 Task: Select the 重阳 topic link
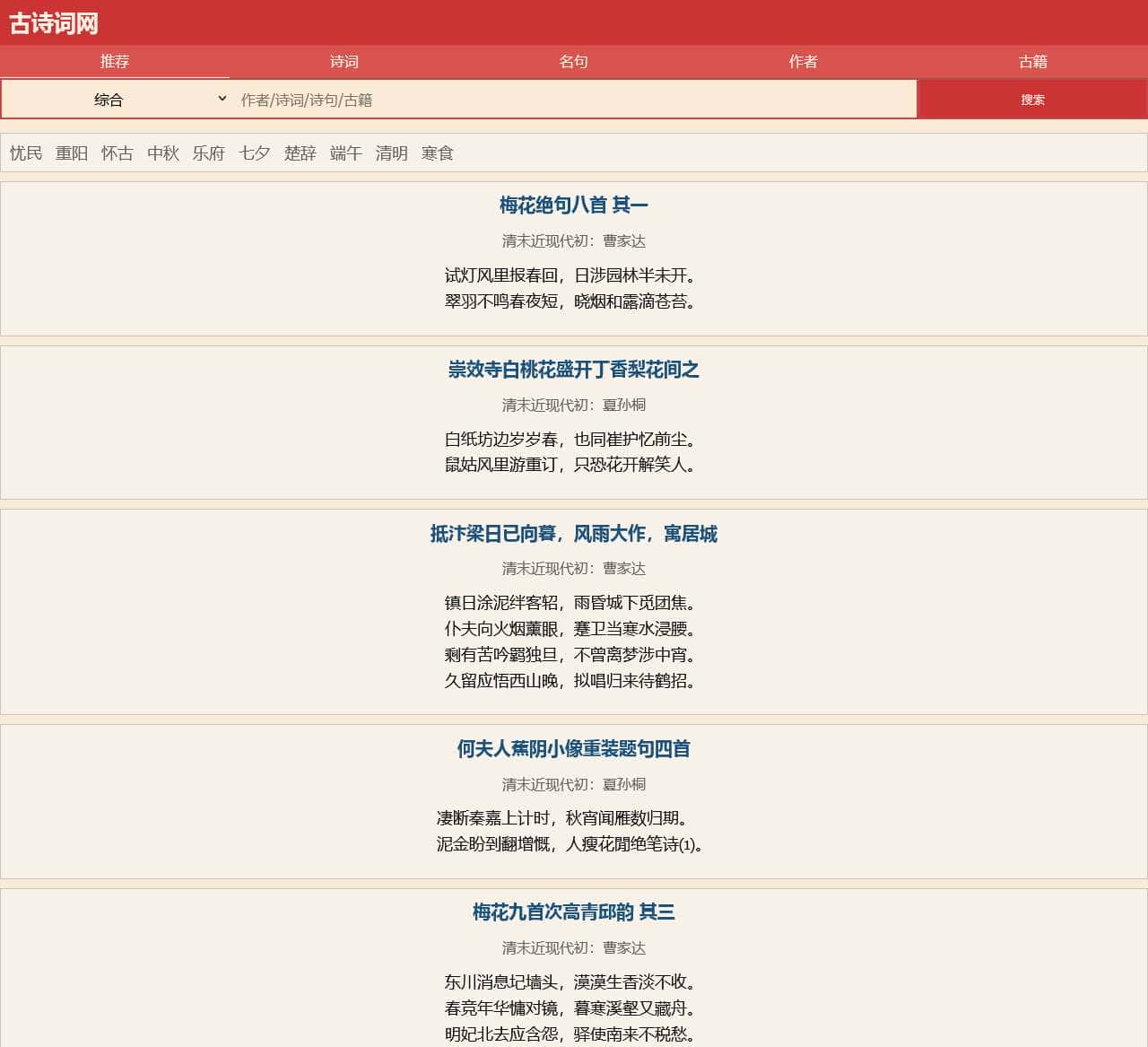point(72,153)
